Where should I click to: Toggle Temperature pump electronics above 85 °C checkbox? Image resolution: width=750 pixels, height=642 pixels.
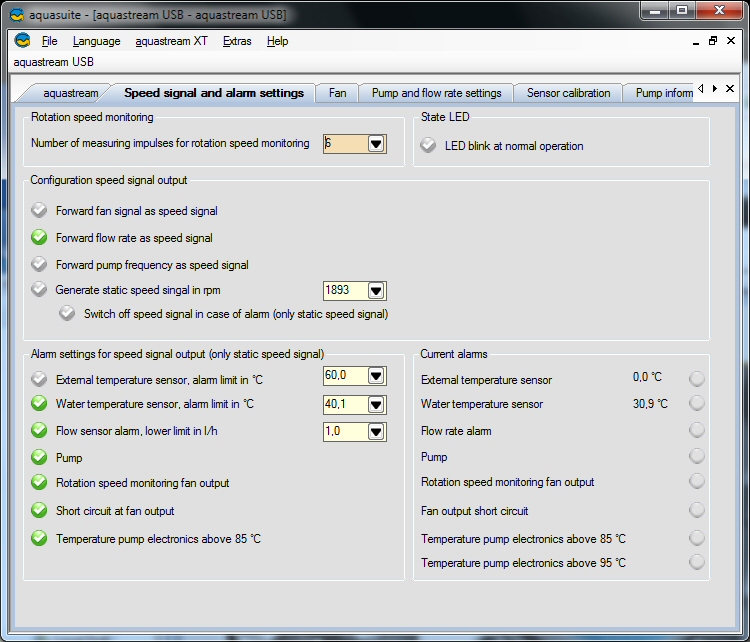39,538
